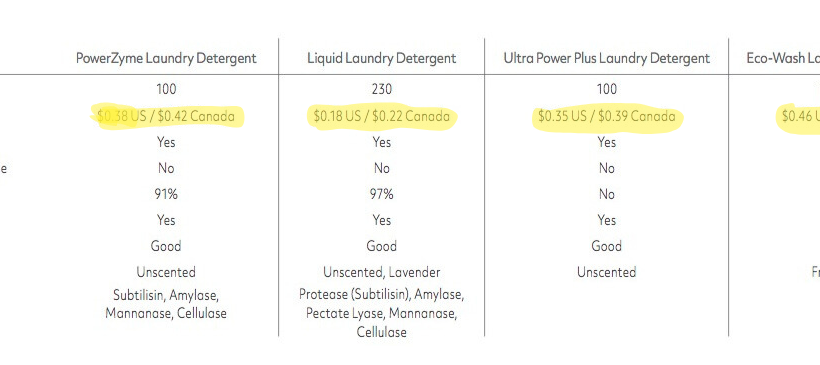Click the PowerZyme Laundry Detergent column header
This screenshot has width=820, height=365.
[x=166, y=58]
